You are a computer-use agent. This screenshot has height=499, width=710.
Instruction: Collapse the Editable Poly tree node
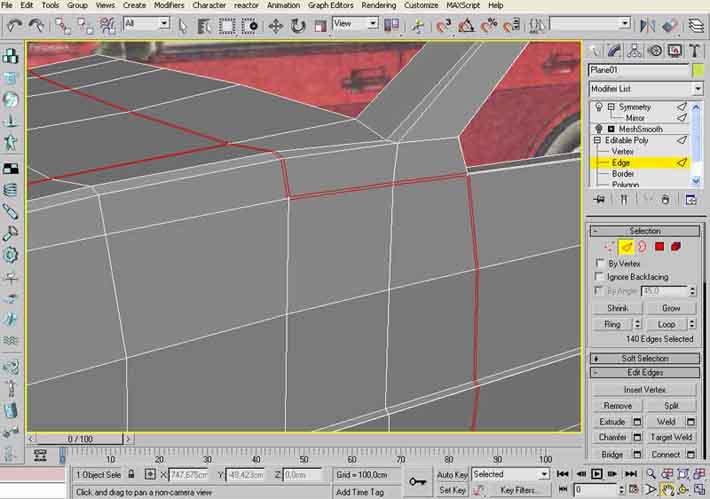(598, 140)
